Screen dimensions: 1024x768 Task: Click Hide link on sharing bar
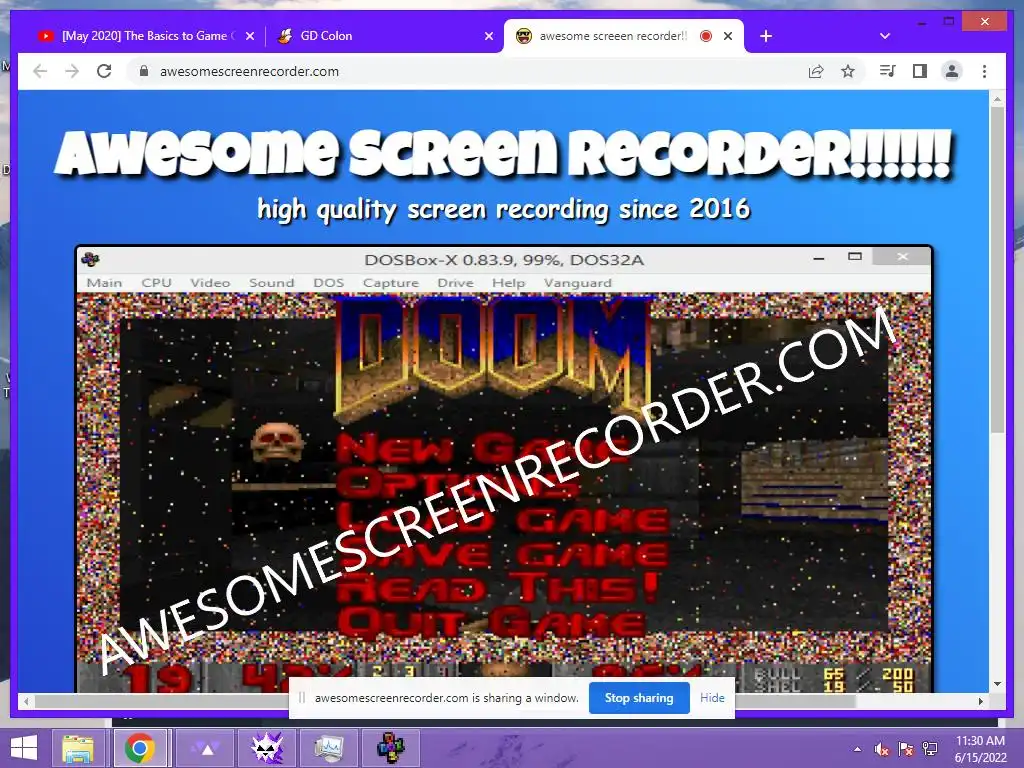(712, 697)
